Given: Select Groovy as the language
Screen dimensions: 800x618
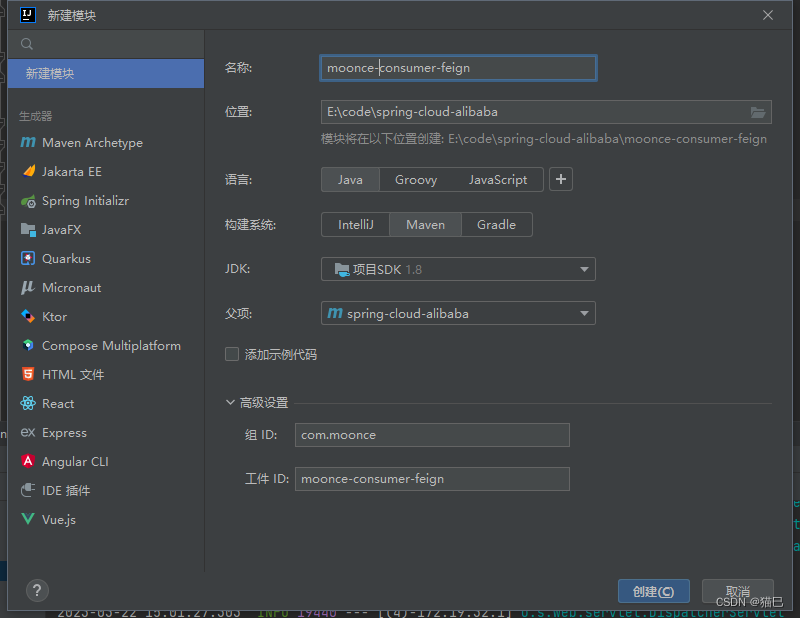Looking at the screenshot, I should click(416, 180).
